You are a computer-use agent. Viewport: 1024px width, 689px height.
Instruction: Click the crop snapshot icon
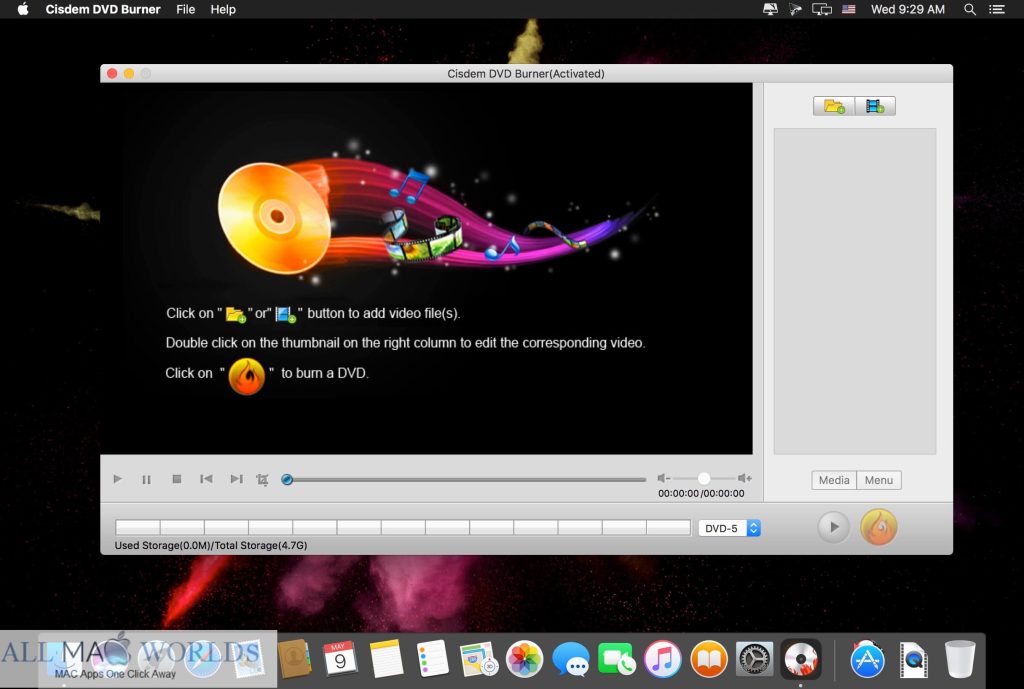tap(263, 479)
